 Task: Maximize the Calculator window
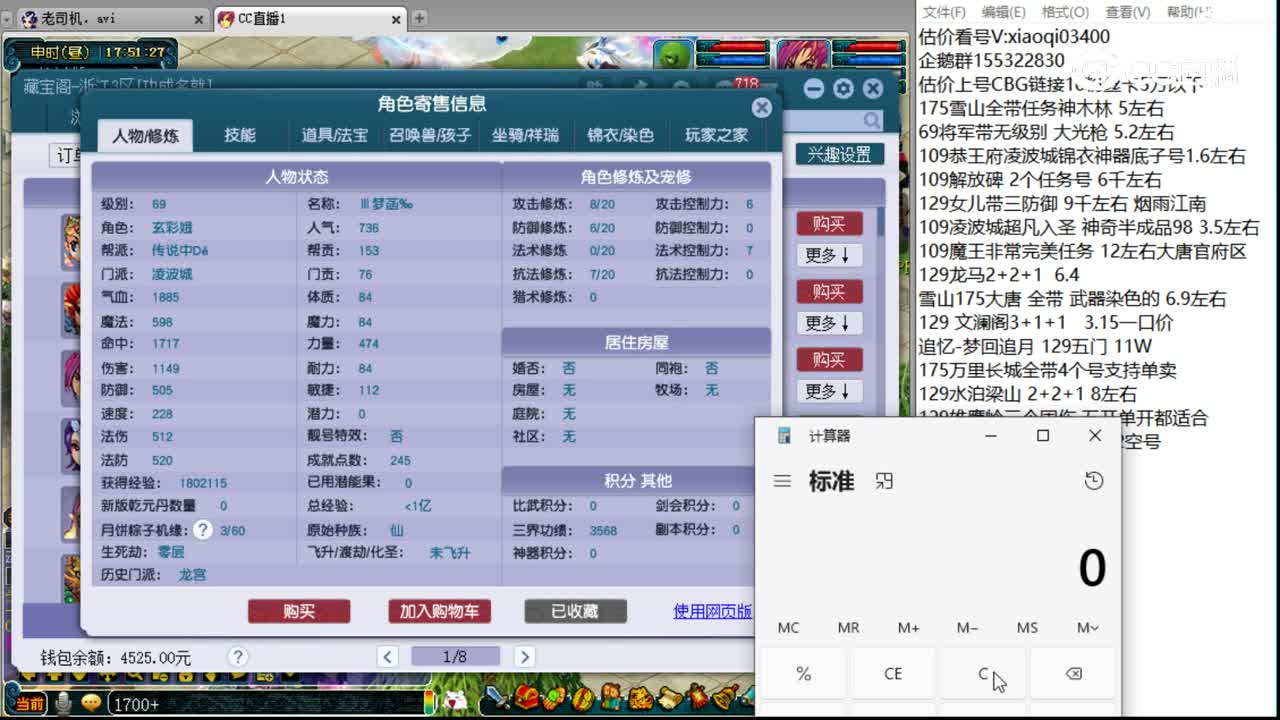(1043, 436)
